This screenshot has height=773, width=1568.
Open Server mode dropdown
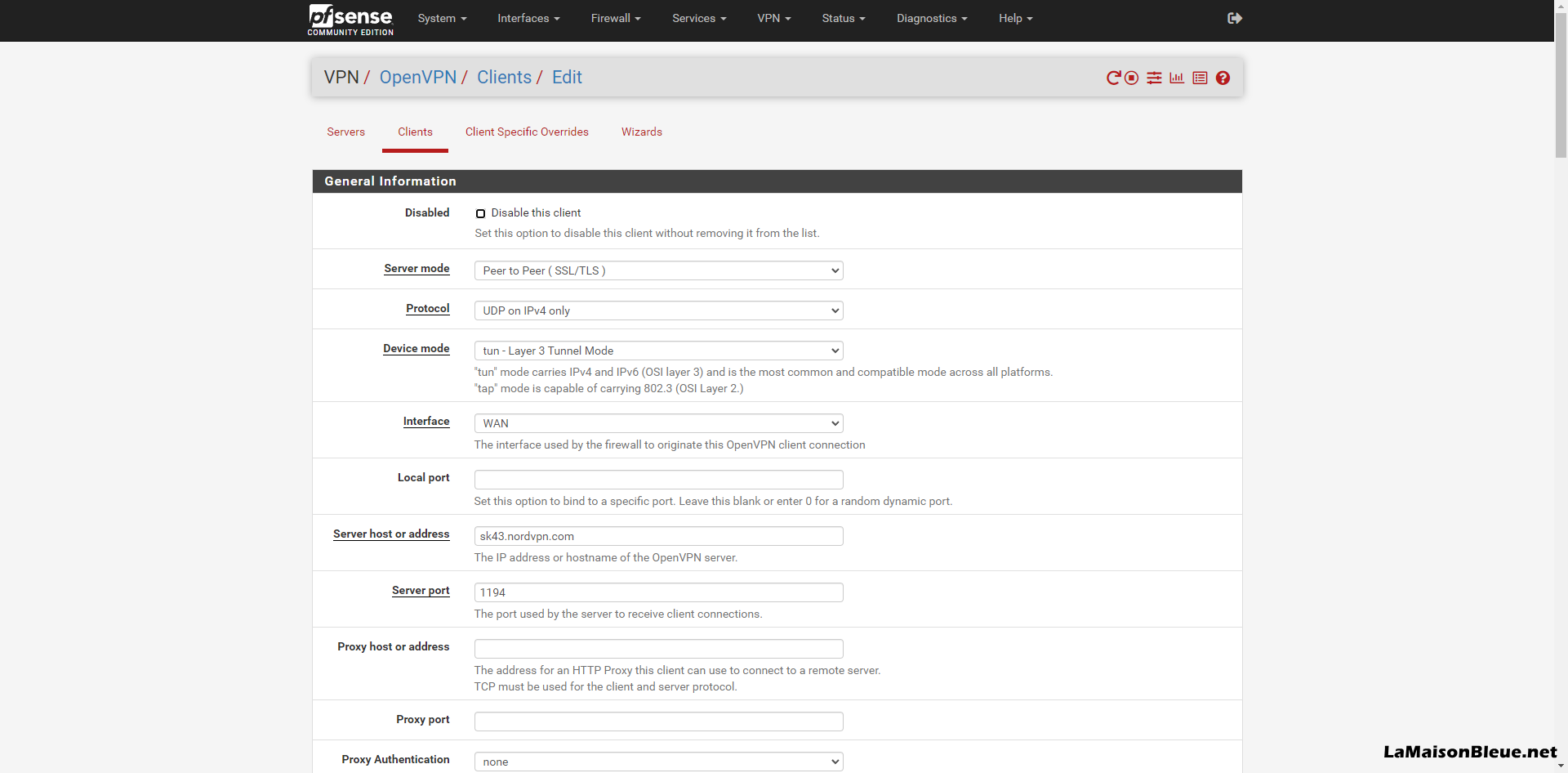tap(658, 270)
